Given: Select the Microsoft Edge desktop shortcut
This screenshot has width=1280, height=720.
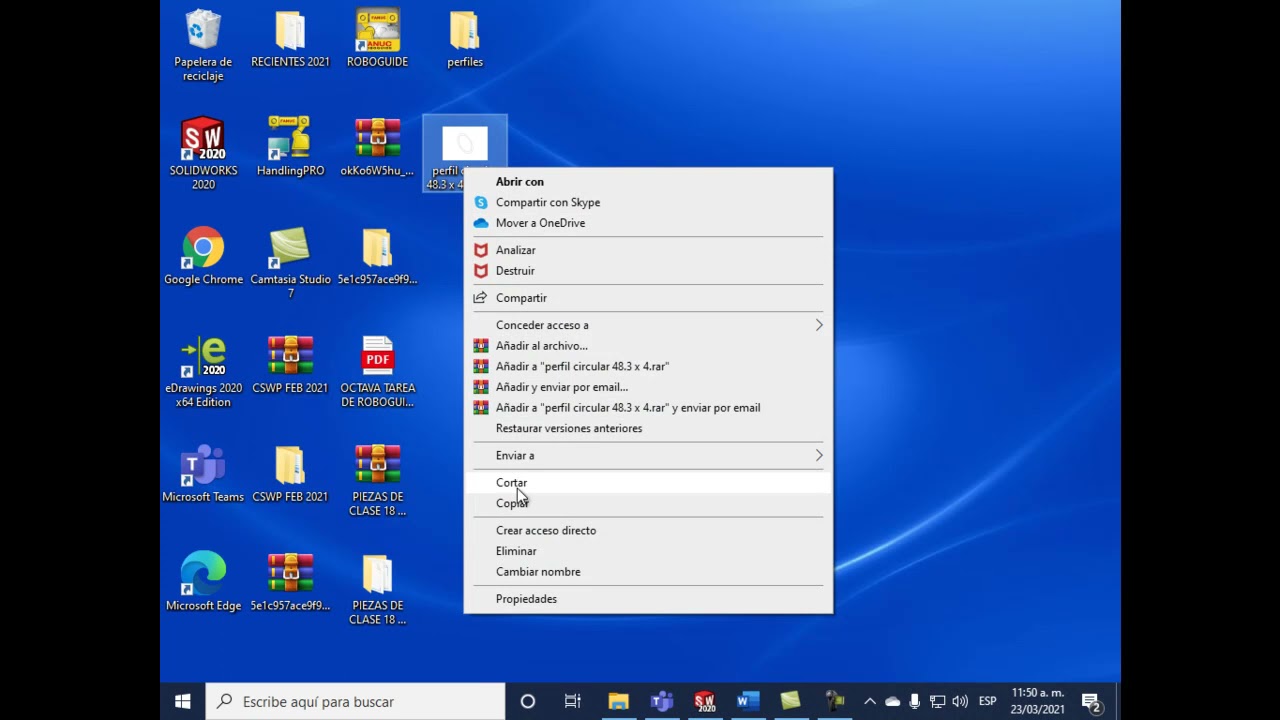Looking at the screenshot, I should (x=203, y=582).
